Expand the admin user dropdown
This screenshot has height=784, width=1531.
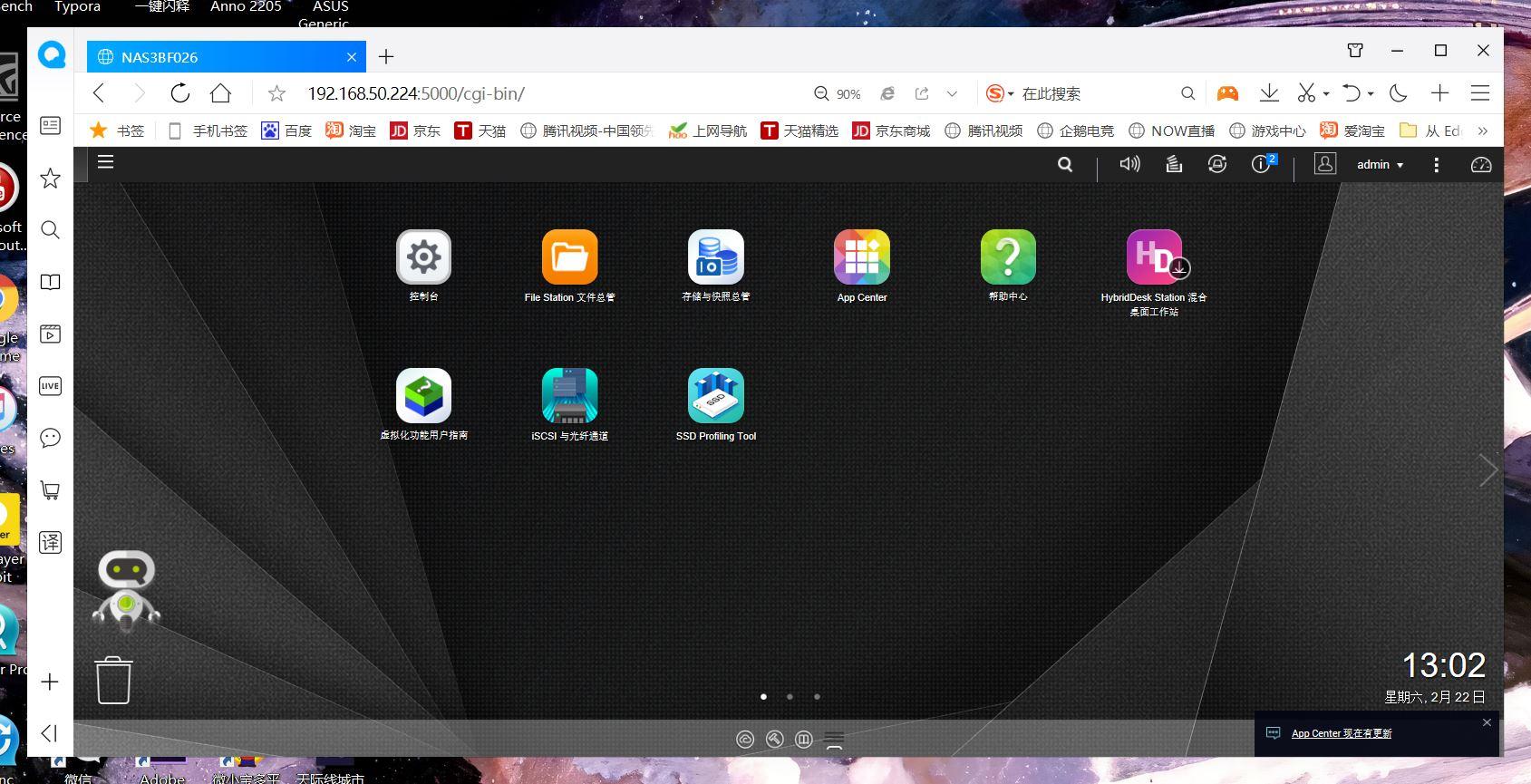coord(1380,164)
